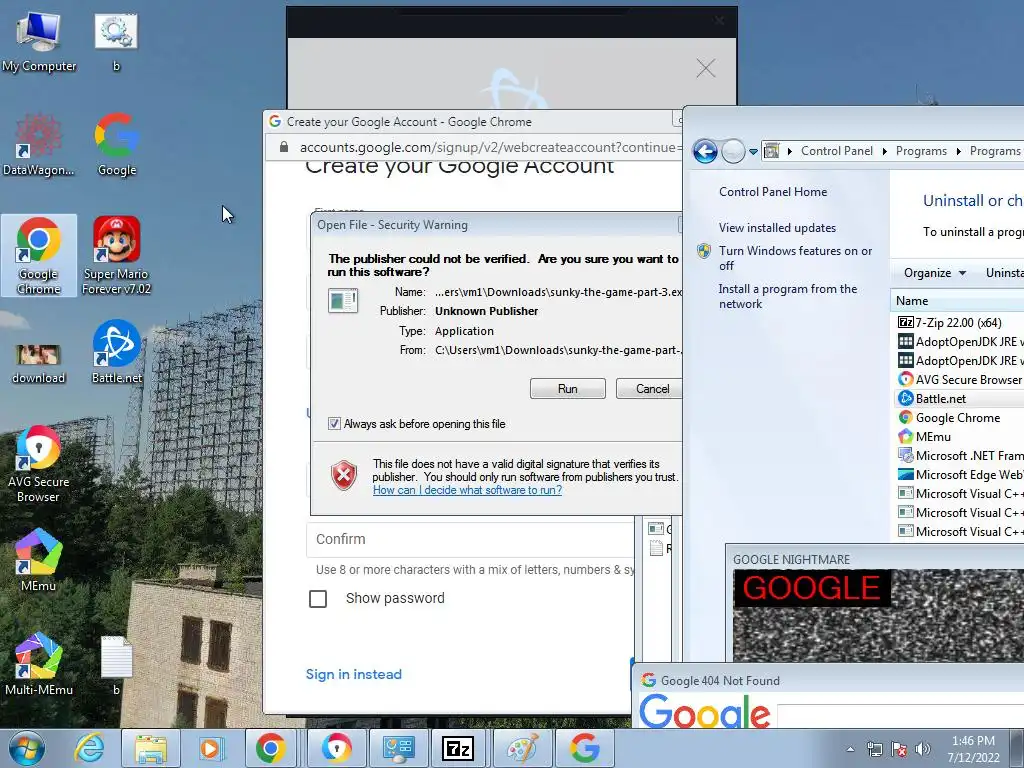1024x768 pixels.
Task: Uncheck Always ask before opening this file
Action: (x=334, y=424)
